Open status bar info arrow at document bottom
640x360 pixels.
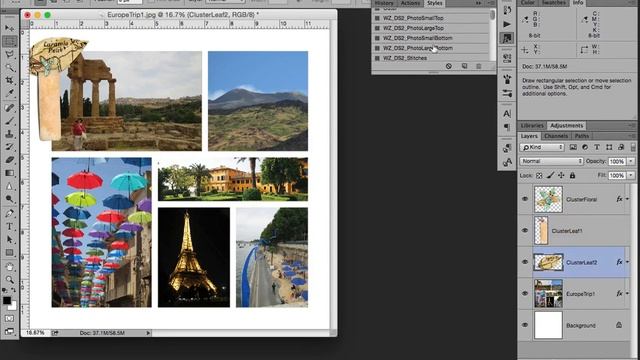tap(148, 333)
